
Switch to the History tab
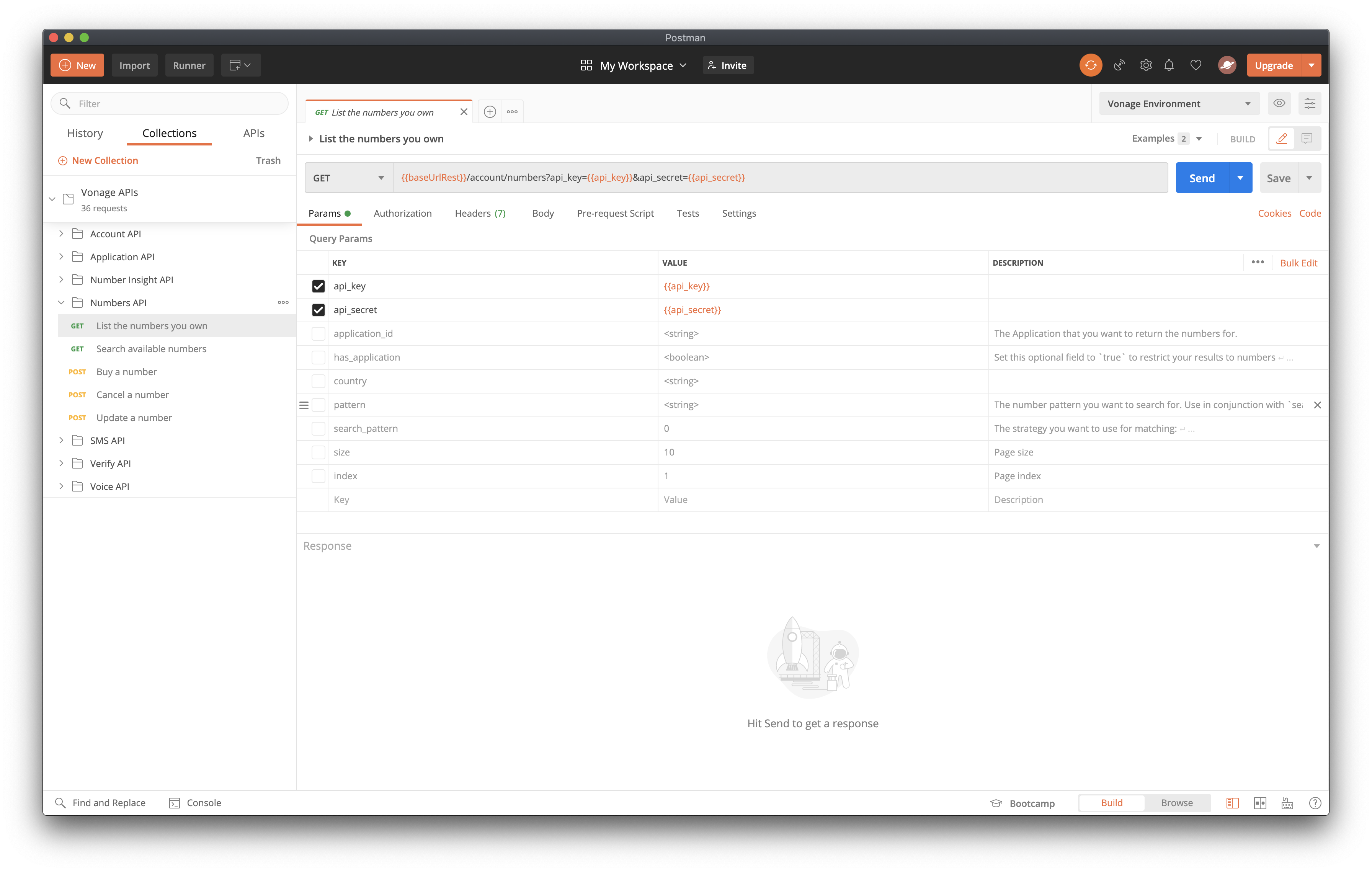(85, 133)
